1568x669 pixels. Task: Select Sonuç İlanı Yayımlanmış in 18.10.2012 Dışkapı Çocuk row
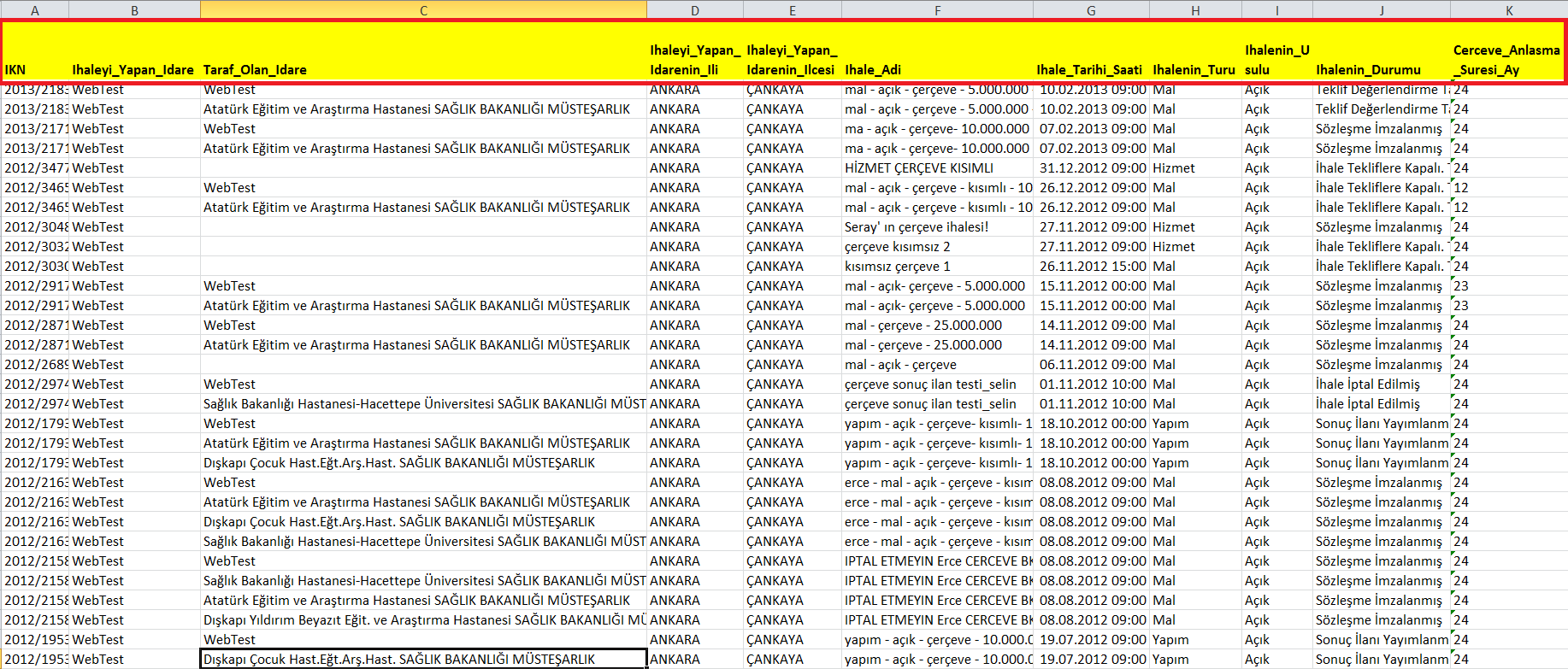point(1381,463)
